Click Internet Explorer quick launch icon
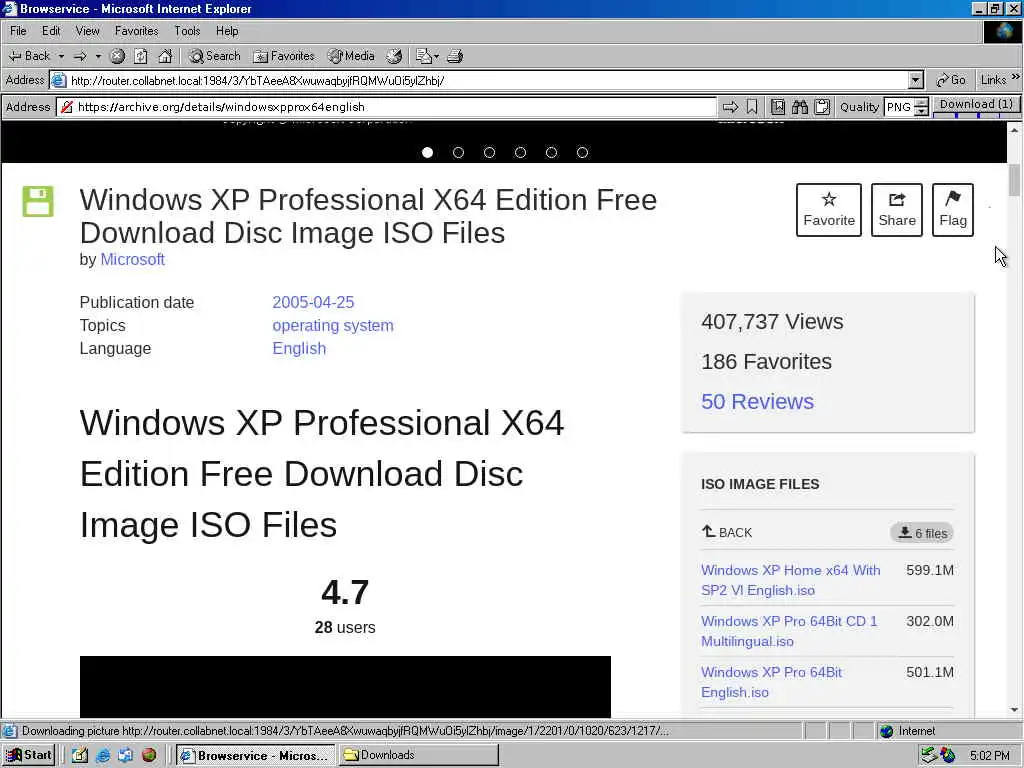This screenshot has height=768, width=1024. click(x=103, y=756)
